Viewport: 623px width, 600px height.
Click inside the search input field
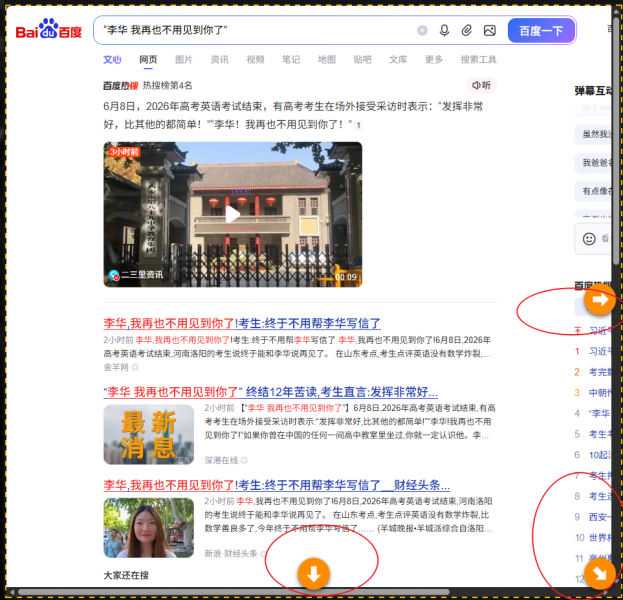tap(254, 30)
